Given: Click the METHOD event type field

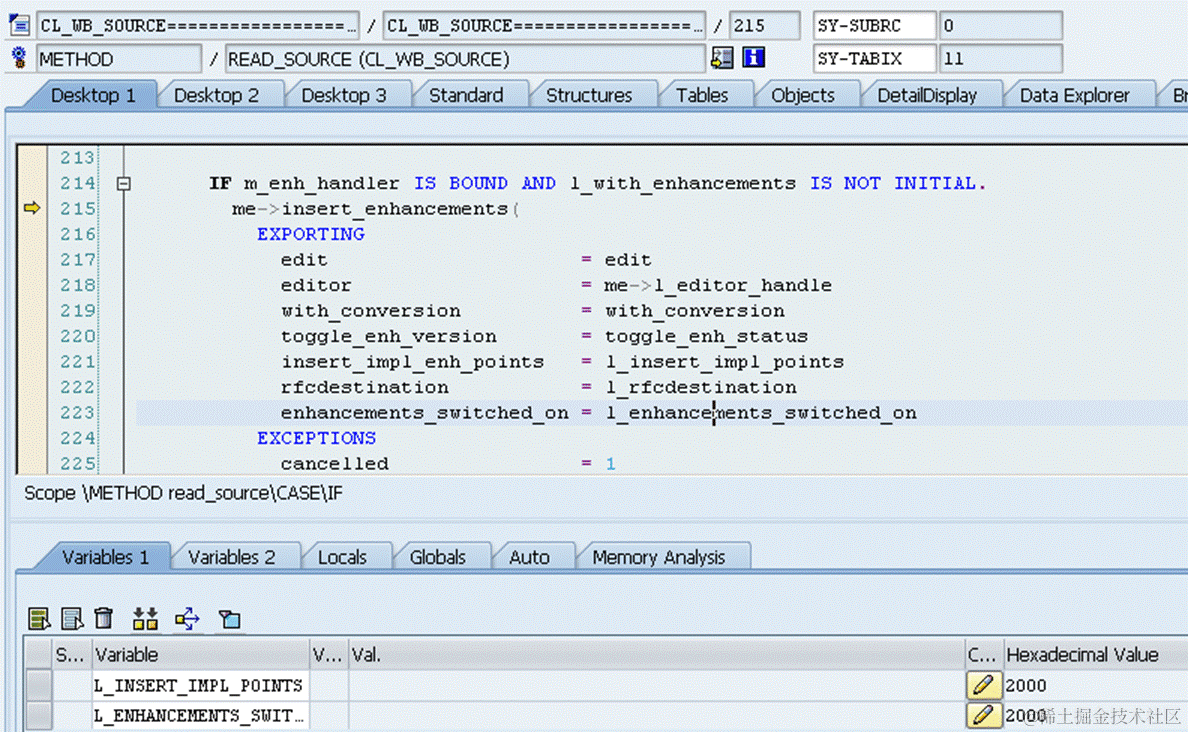Looking at the screenshot, I should coord(118,59).
